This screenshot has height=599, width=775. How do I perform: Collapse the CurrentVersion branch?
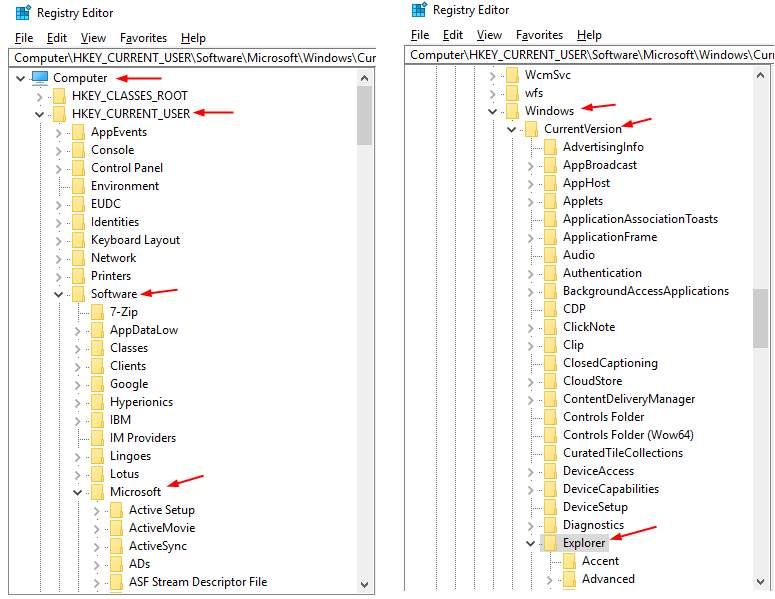point(511,129)
